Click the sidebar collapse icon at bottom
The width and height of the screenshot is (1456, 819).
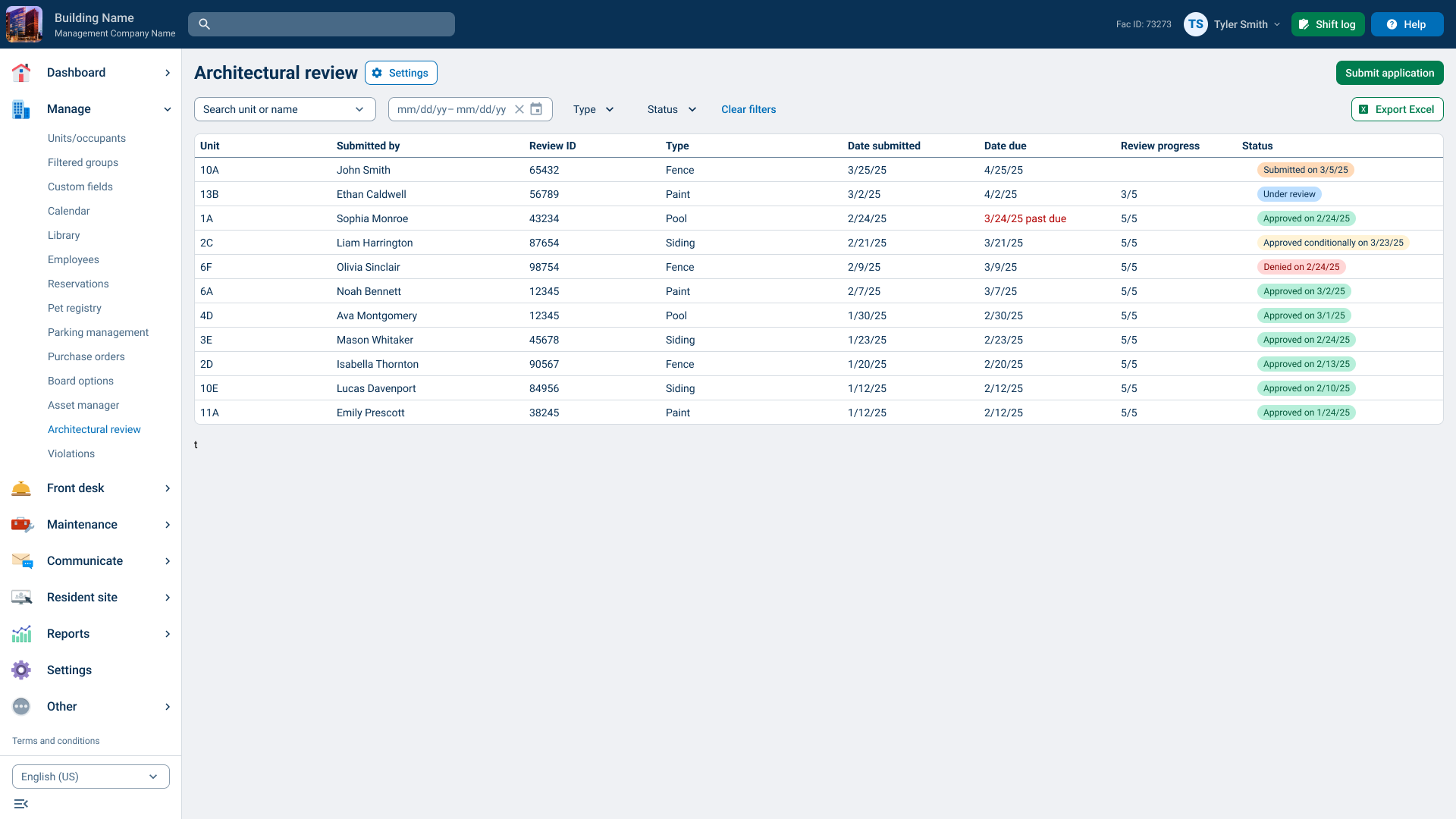pyautogui.click(x=21, y=804)
